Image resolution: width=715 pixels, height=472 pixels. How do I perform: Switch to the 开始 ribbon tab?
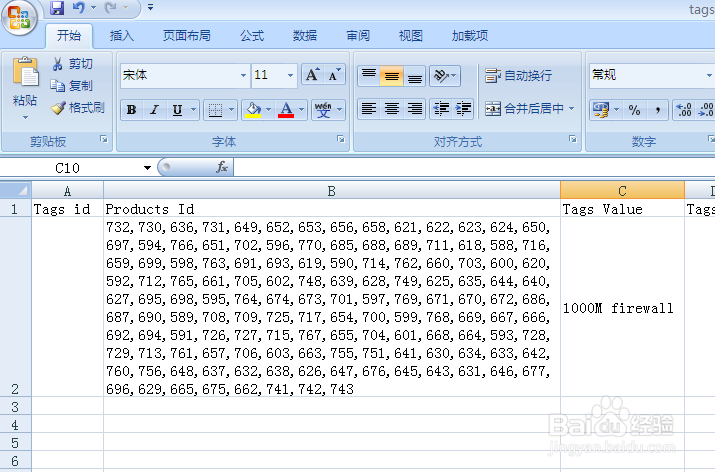coord(69,36)
